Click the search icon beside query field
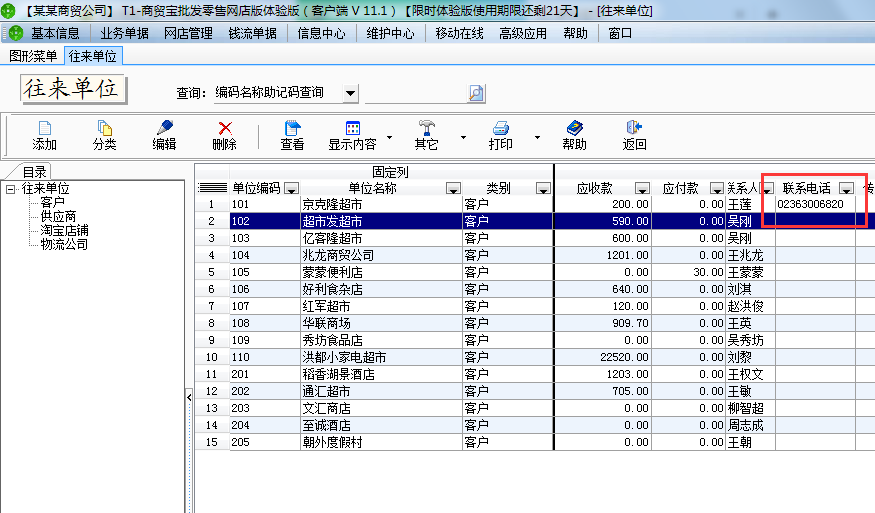Screen dimensions: 875x513 click(x=476, y=93)
